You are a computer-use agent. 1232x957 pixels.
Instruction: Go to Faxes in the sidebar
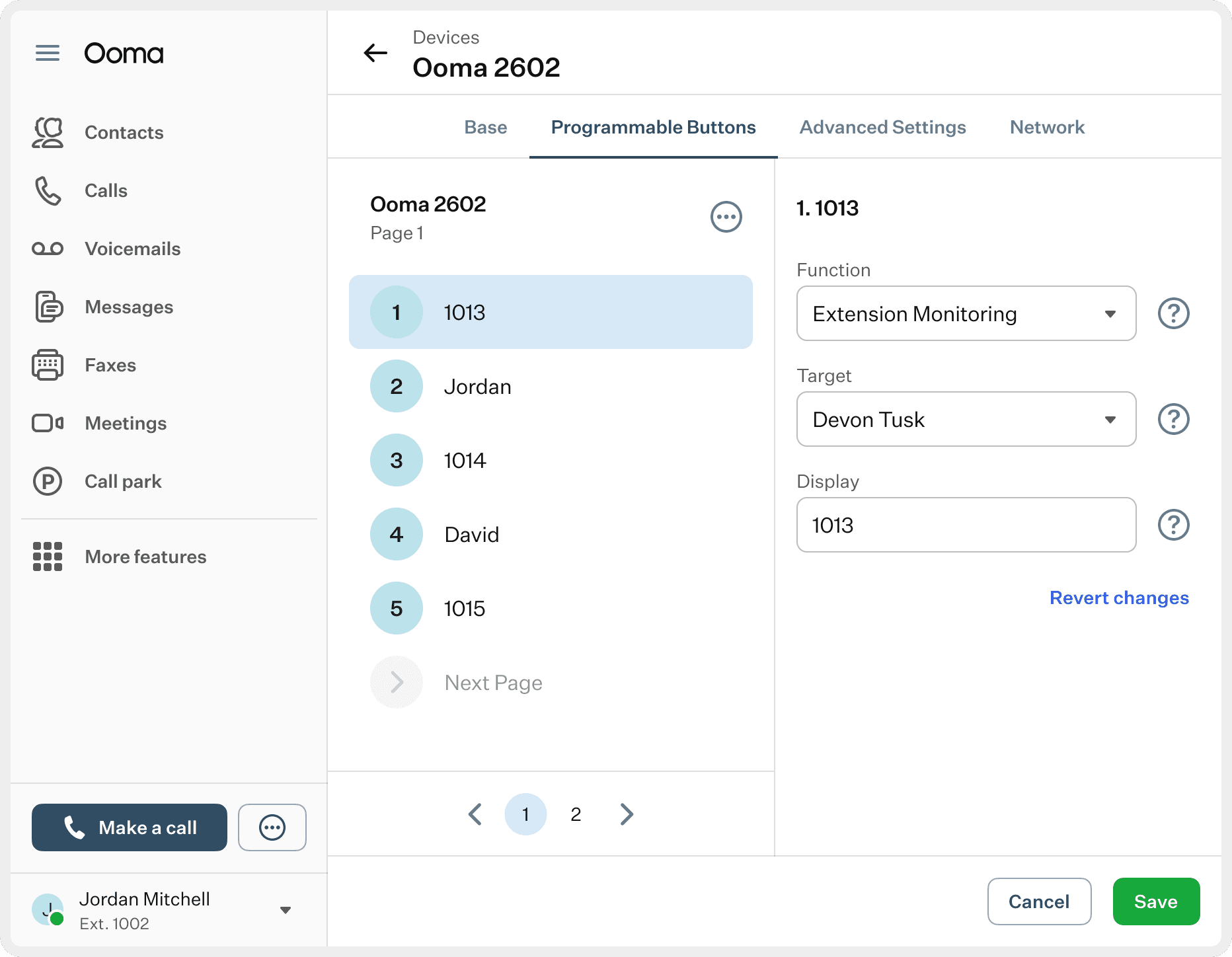click(110, 365)
